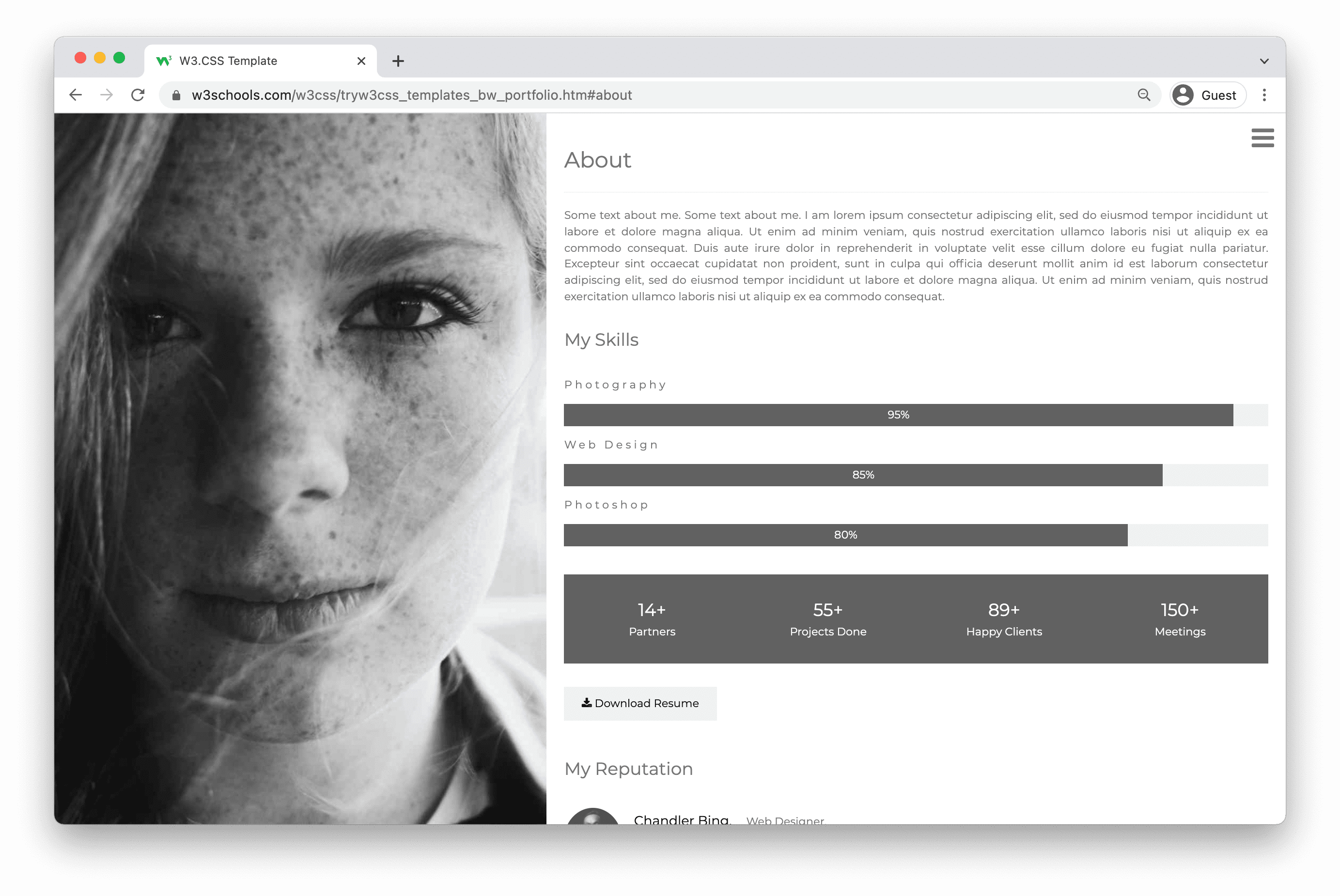Click the reload page icon
This screenshot has height=896, width=1340.
(139, 95)
